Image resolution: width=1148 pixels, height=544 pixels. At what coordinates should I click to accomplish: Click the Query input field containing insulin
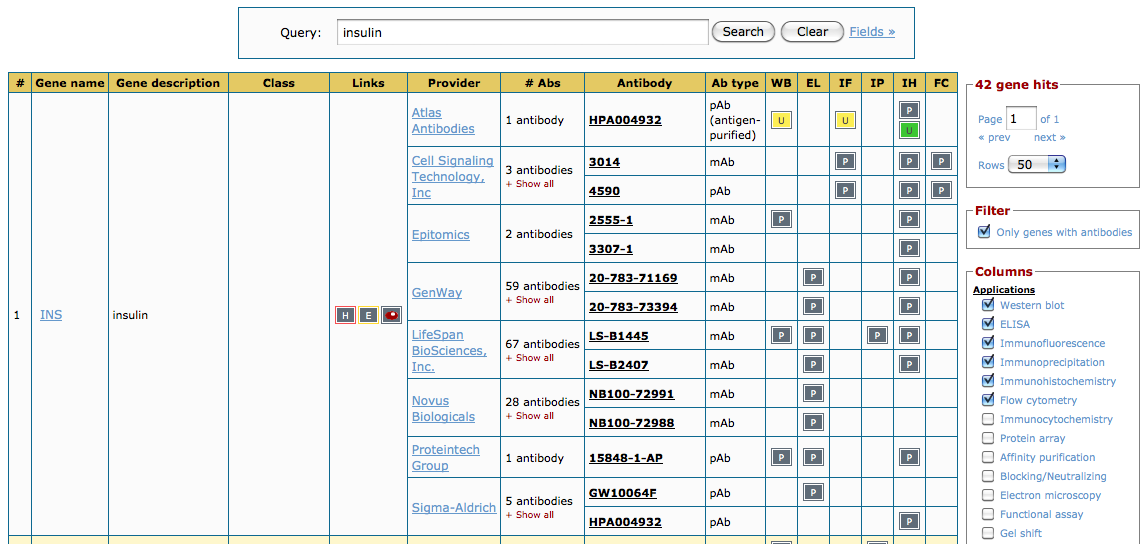[522, 32]
